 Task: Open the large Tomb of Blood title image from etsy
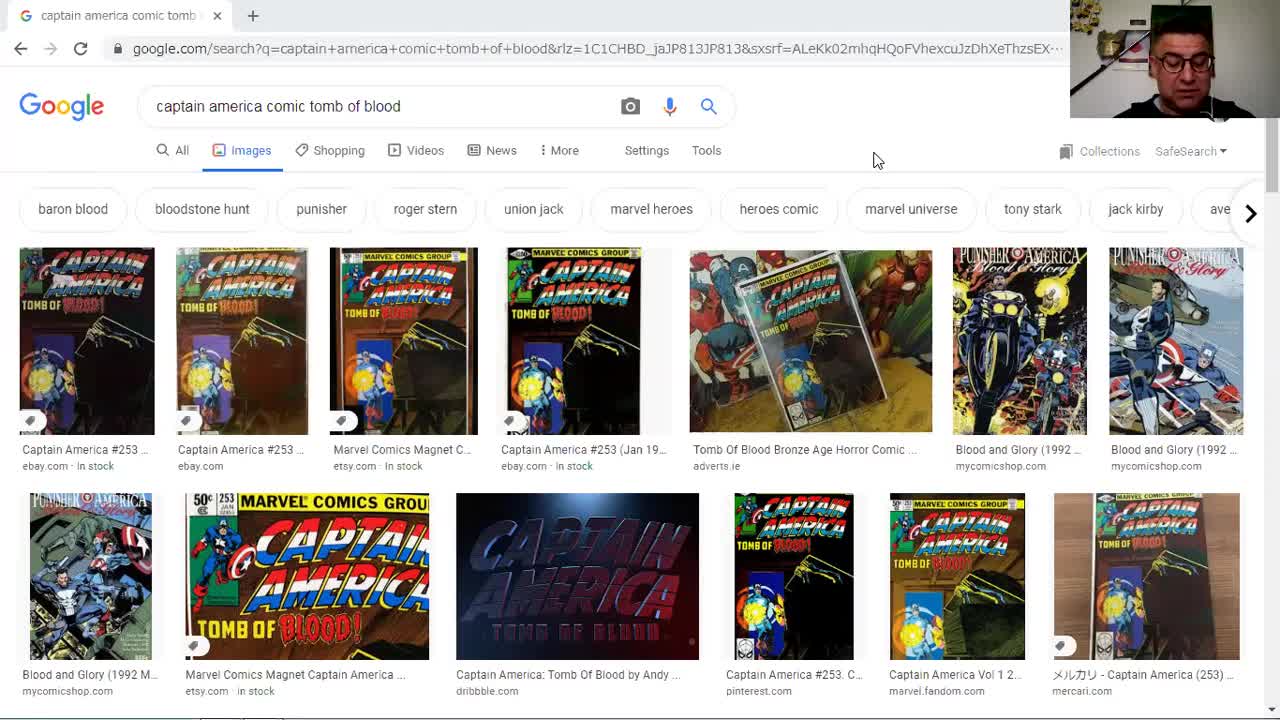click(x=307, y=576)
